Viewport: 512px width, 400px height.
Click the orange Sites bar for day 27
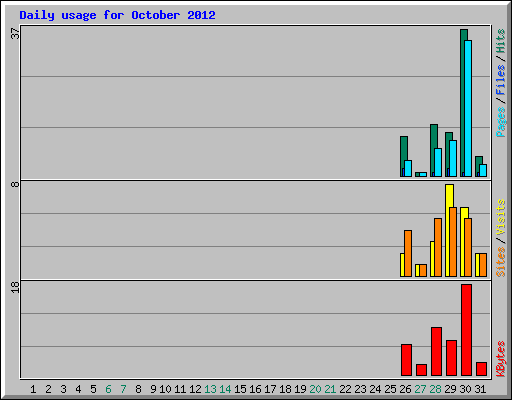click(423, 270)
